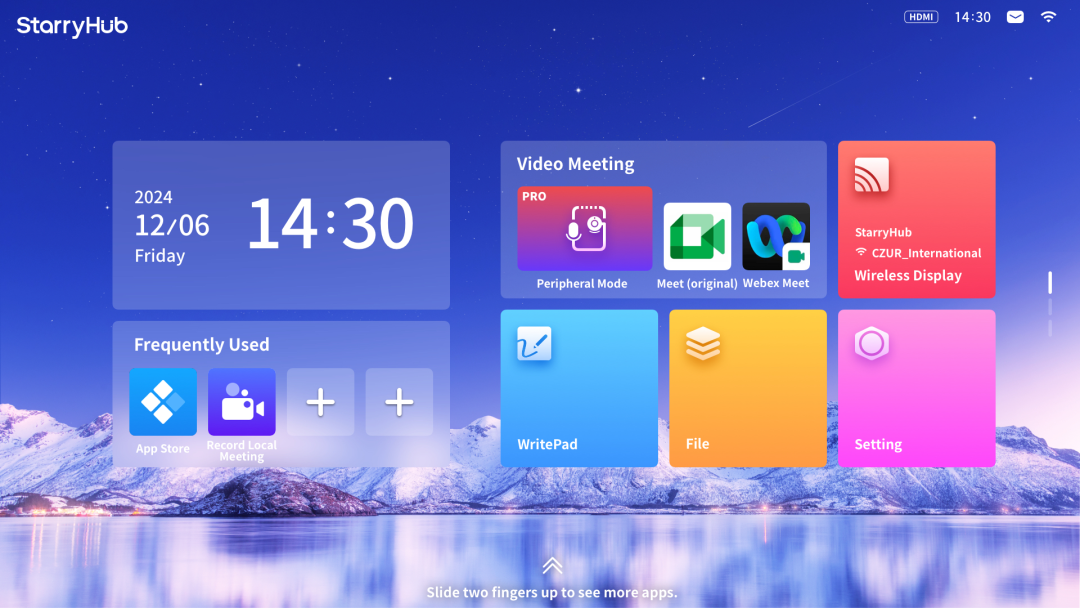Viewport: 1080px width, 608px height.
Task: Click the page indicator scrollbar
Action: [x=1050, y=303]
